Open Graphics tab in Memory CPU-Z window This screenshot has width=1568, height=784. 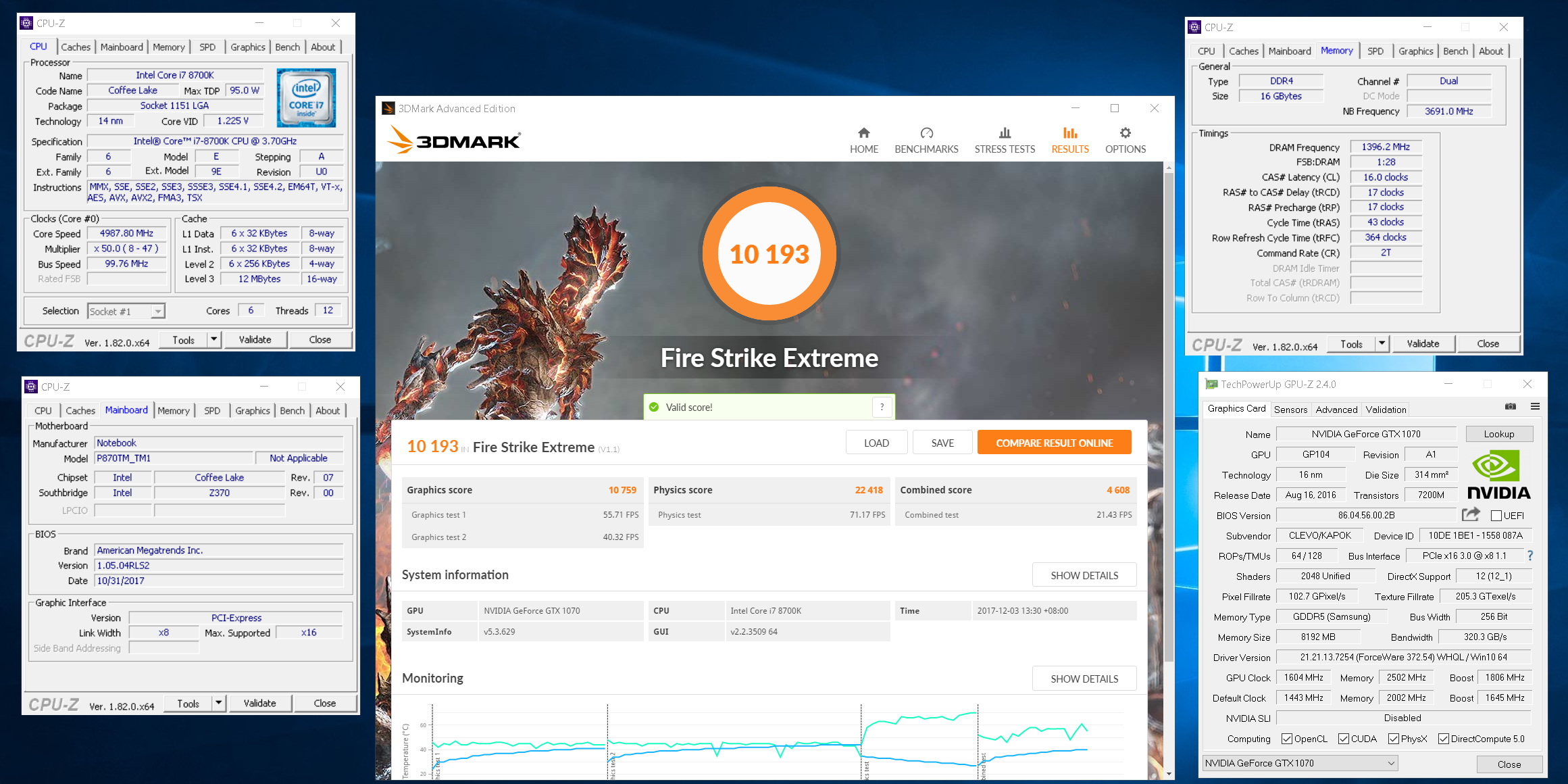pyautogui.click(x=1416, y=51)
